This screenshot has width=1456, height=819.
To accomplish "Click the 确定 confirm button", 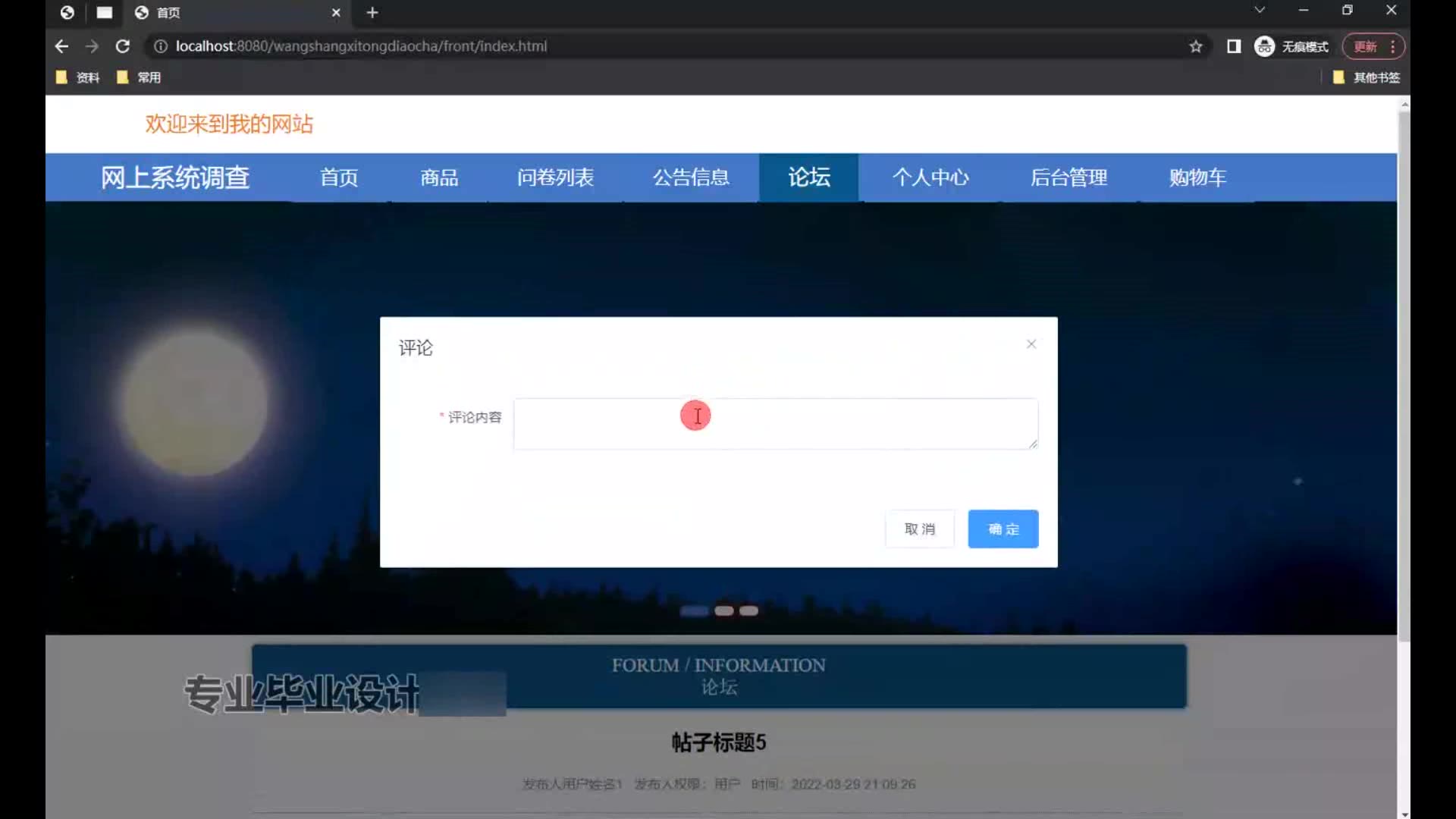I will pos(1003,529).
